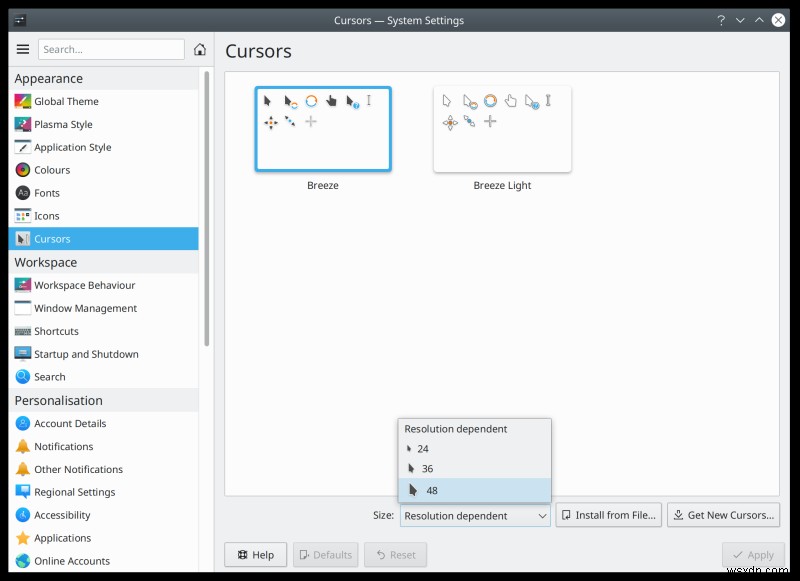Click the Breeze theme name label
Viewport: 800px width, 581px height.
point(323,185)
